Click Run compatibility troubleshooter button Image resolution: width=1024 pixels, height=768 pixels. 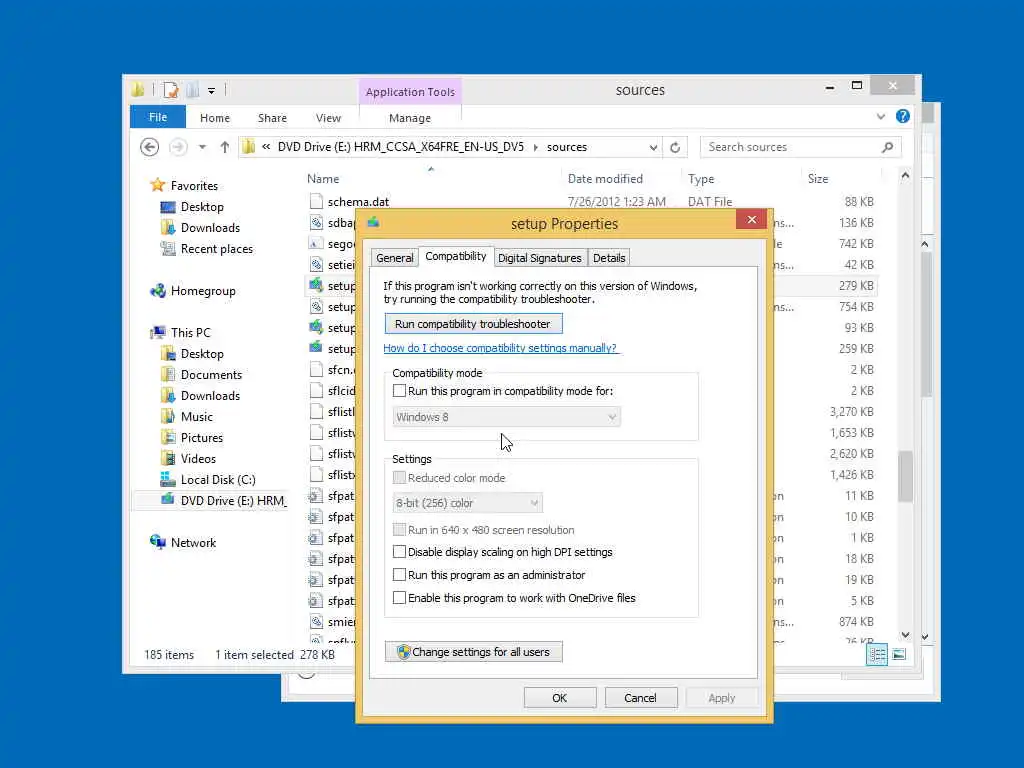[x=473, y=324]
